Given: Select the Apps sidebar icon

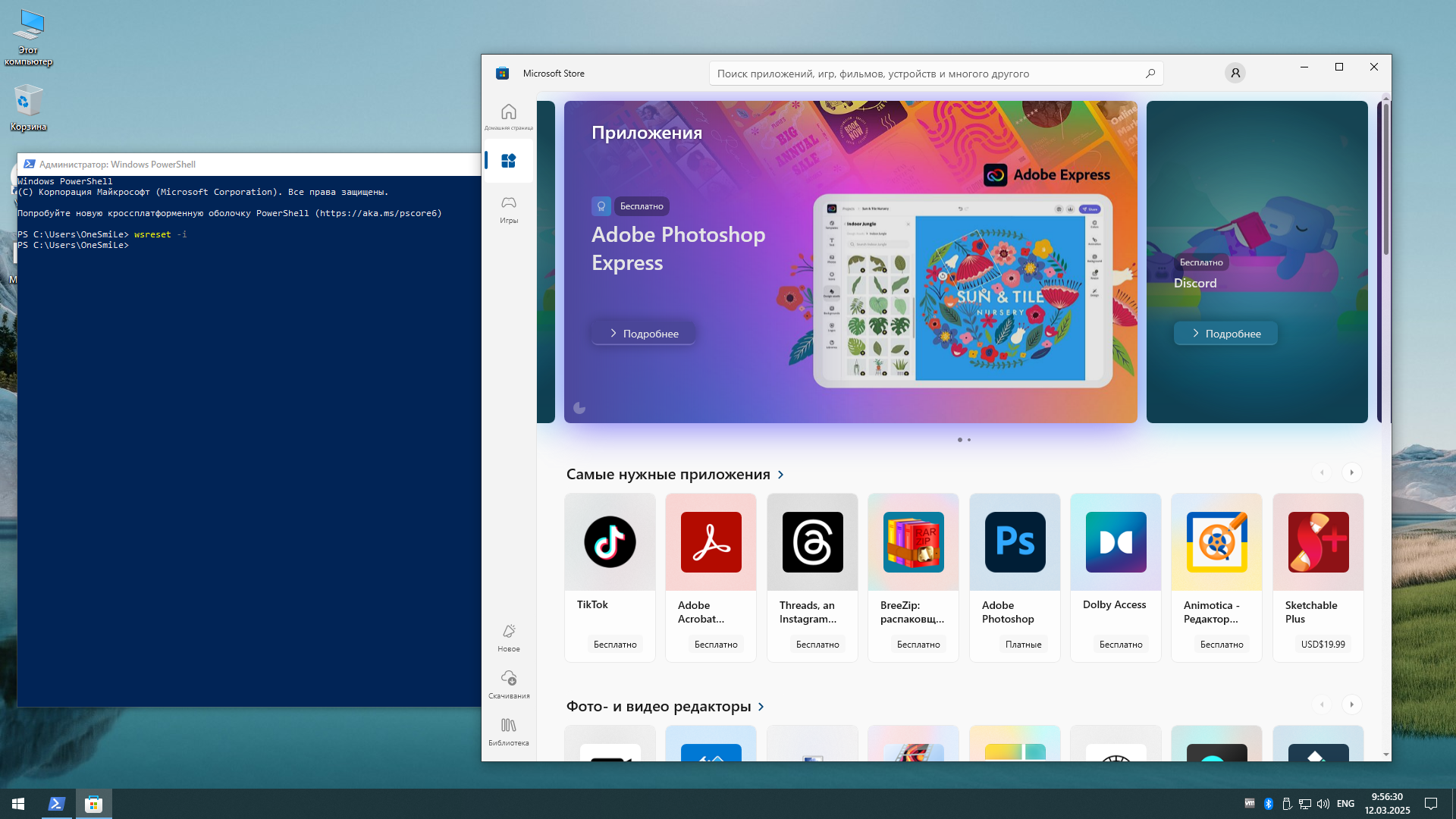Looking at the screenshot, I should click(x=508, y=161).
